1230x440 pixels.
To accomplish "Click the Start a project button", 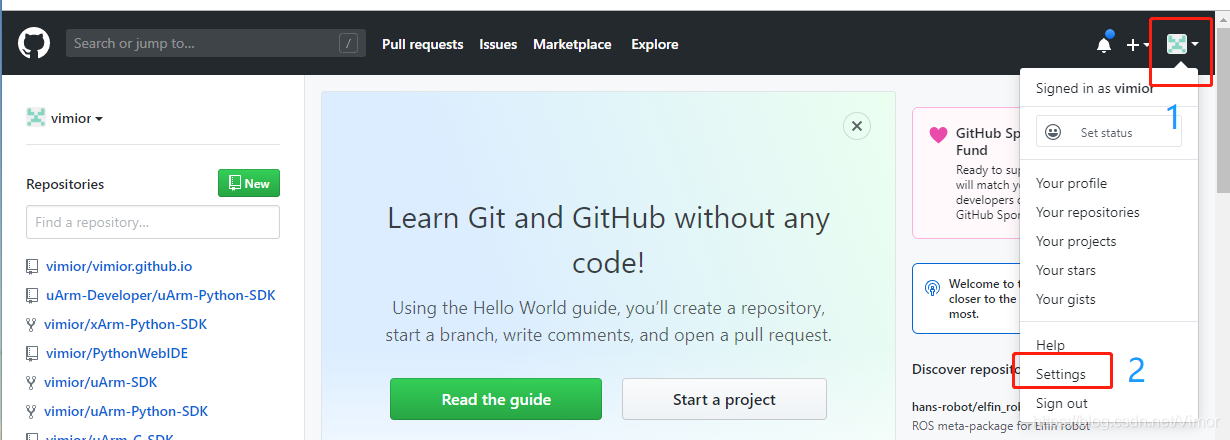I will pyautogui.click(x=724, y=399).
